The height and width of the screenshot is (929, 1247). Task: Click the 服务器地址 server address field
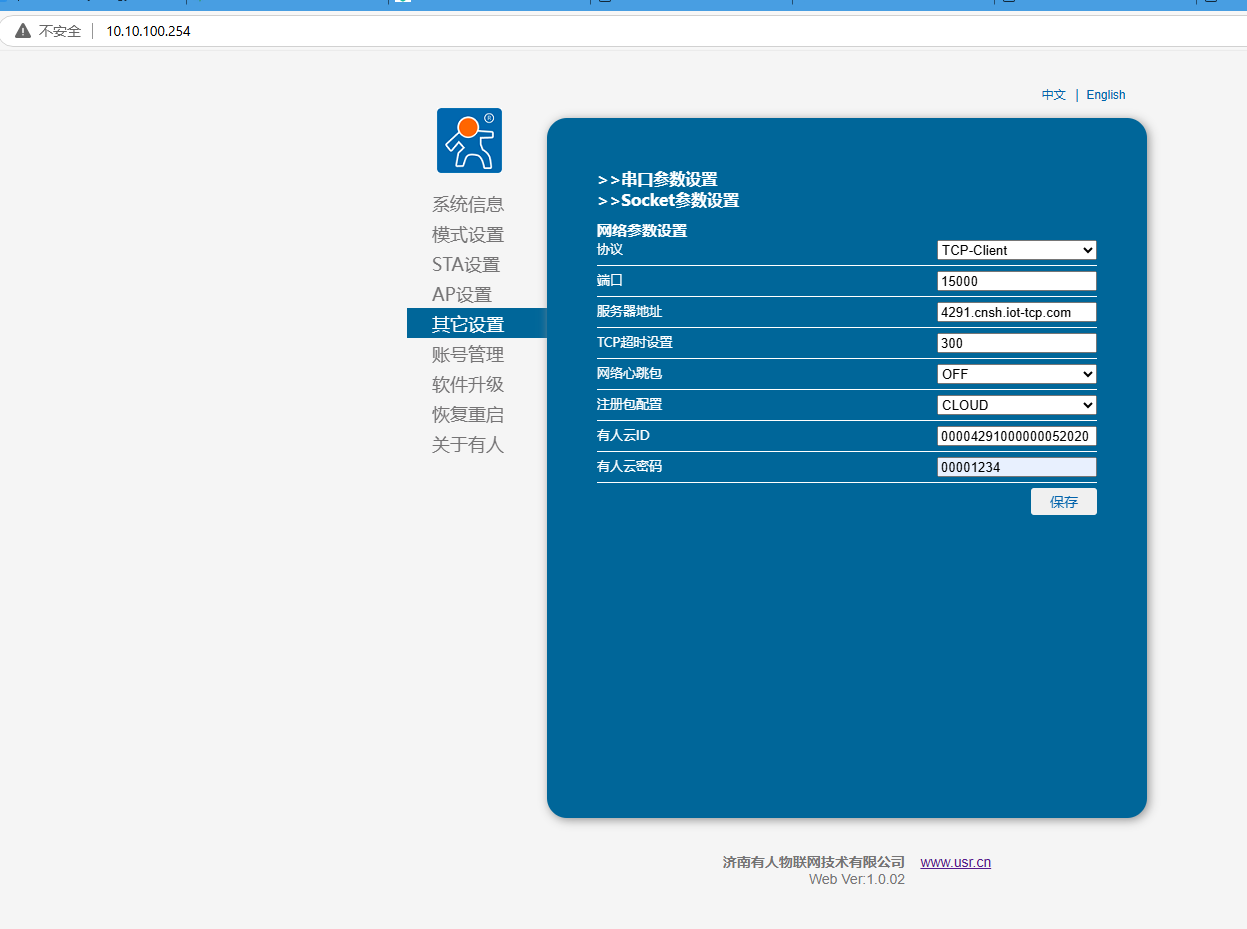pyautogui.click(x=1017, y=312)
